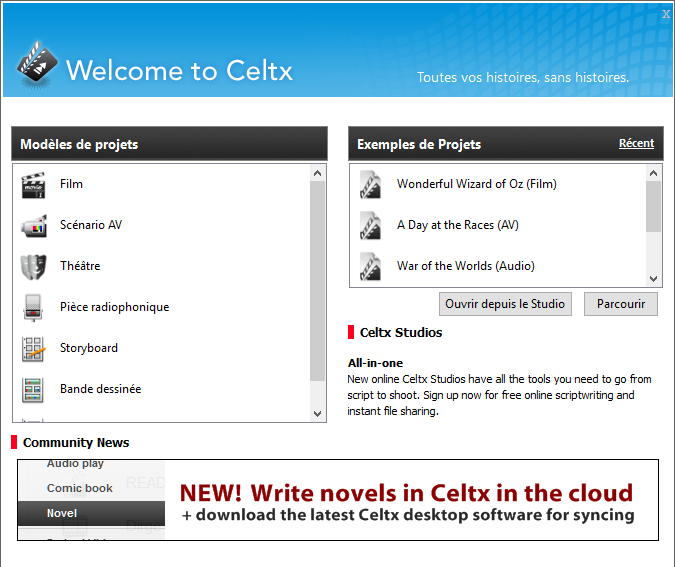Choose the Bande dessinée template
Viewport: 675px width, 567px height.
click(x=161, y=389)
